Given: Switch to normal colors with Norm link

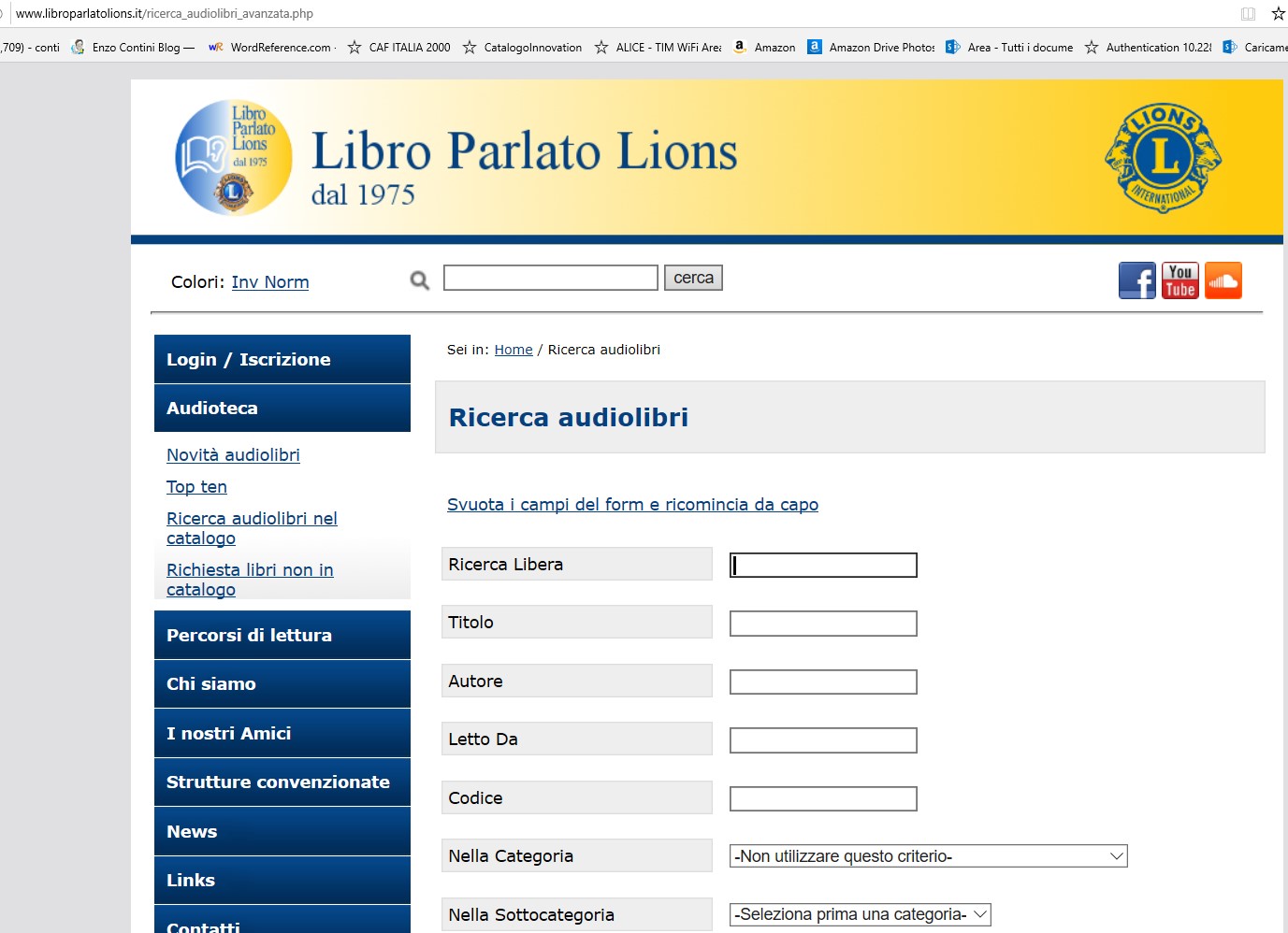Looking at the screenshot, I should (286, 282).
